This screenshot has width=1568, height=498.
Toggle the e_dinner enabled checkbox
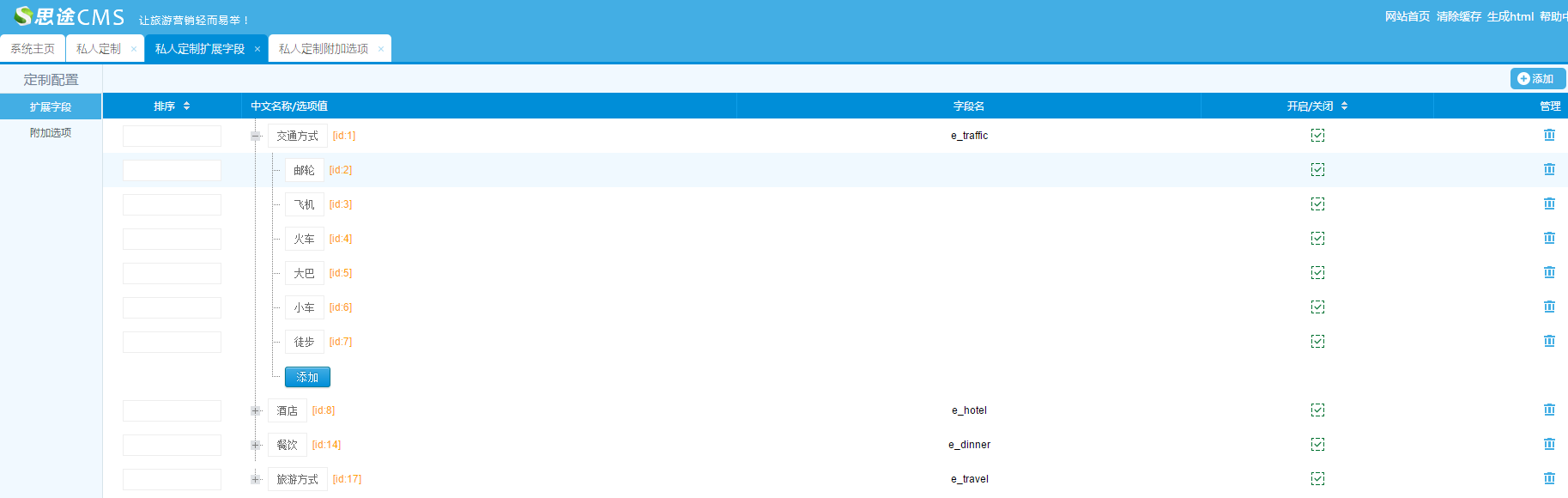1317,445
